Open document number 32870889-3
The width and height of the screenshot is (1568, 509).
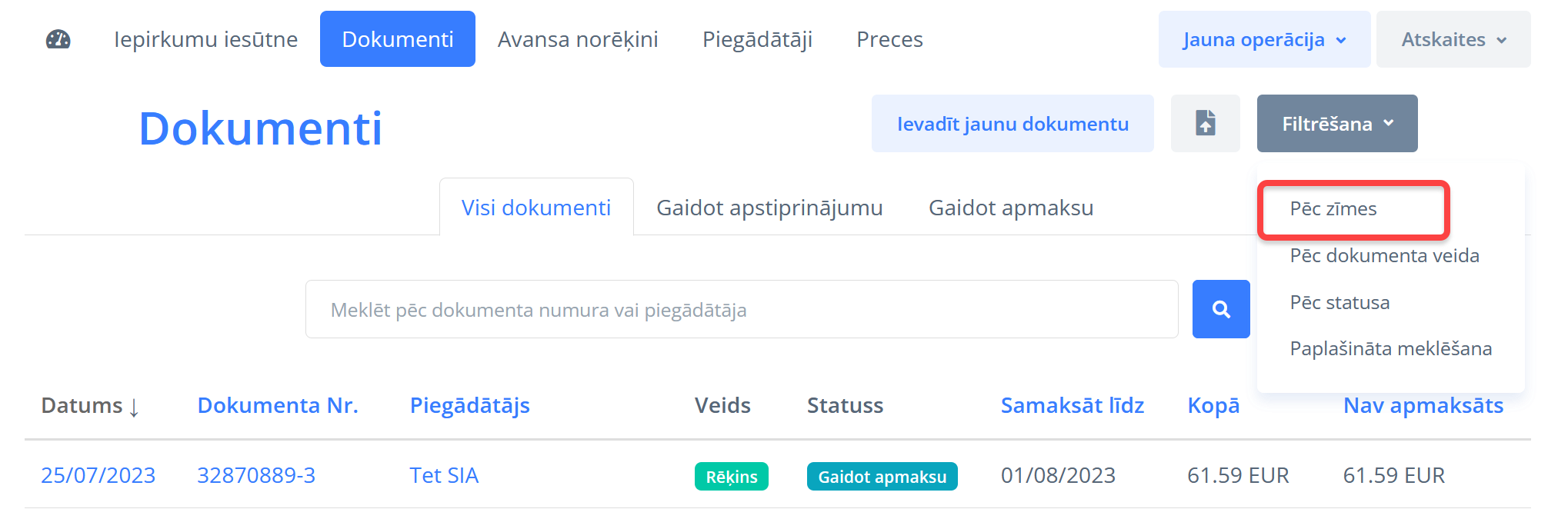[x=256, y=475]
